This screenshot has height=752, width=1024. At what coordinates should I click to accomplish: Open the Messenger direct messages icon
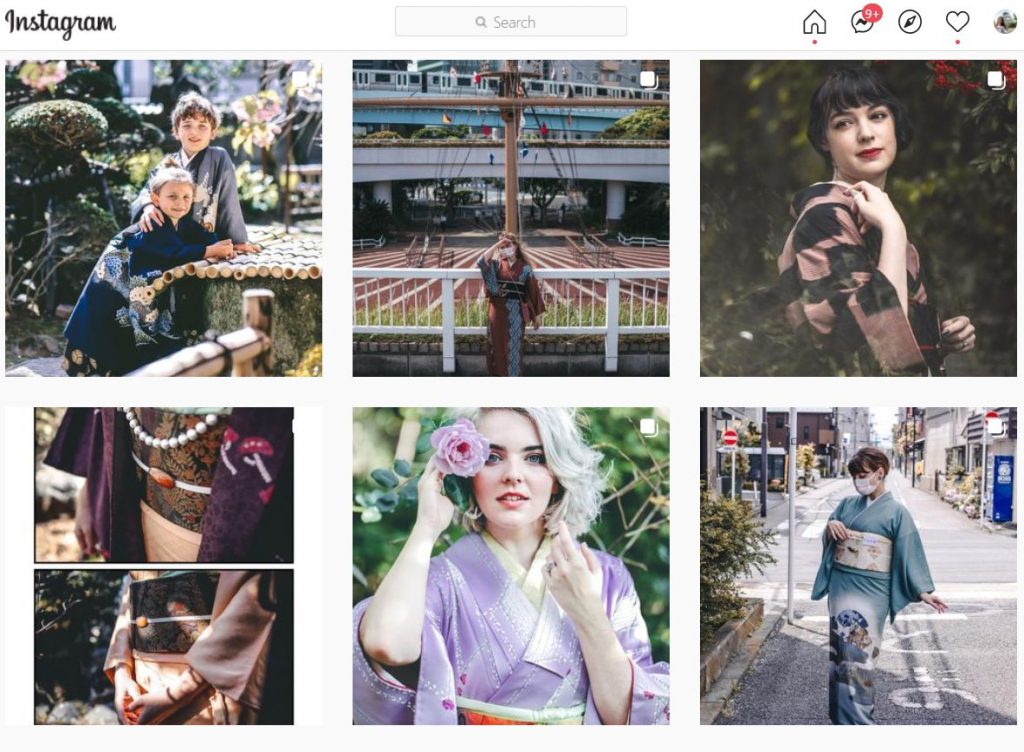[x=863, y=22]
